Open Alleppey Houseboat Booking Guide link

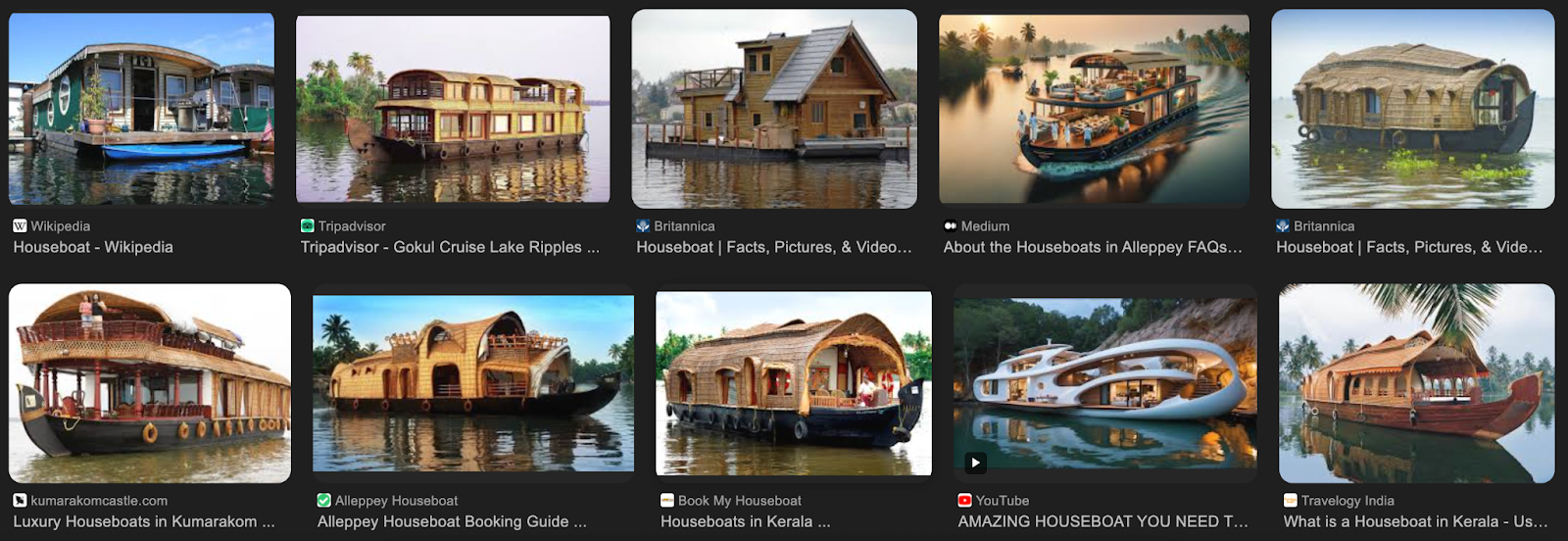(452, 522)
